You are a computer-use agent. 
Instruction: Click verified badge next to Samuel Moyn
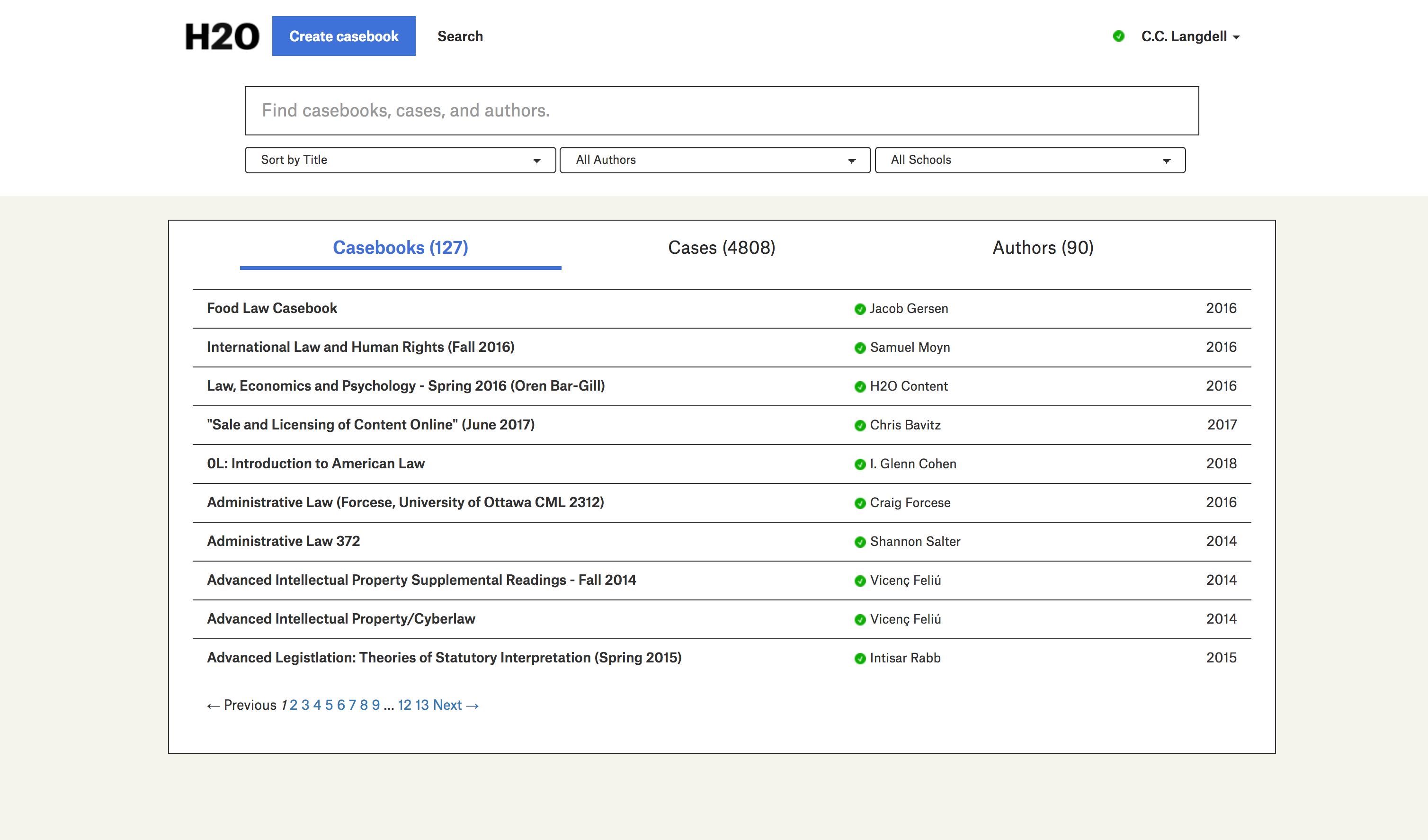[x=860, y=348]
